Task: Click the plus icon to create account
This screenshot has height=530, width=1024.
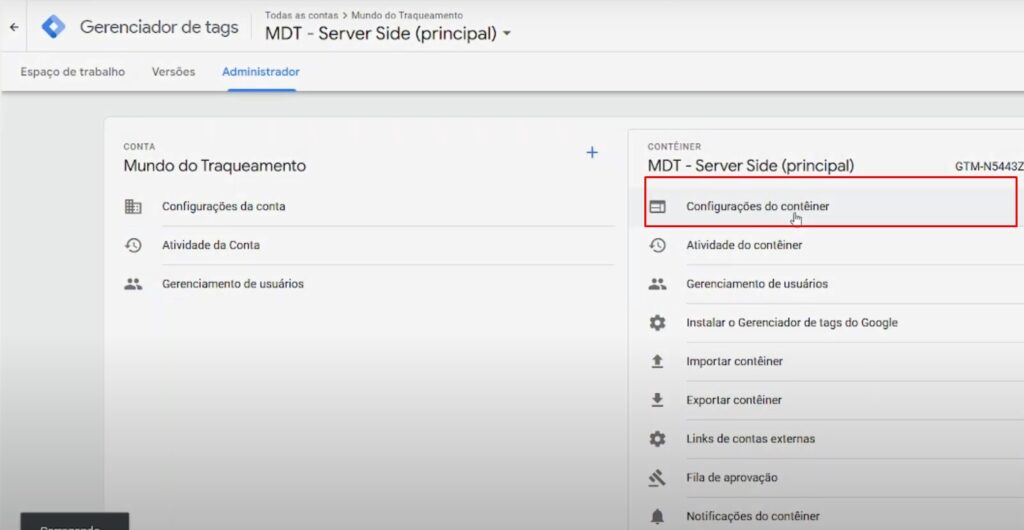Action: [x=591, y=153]
